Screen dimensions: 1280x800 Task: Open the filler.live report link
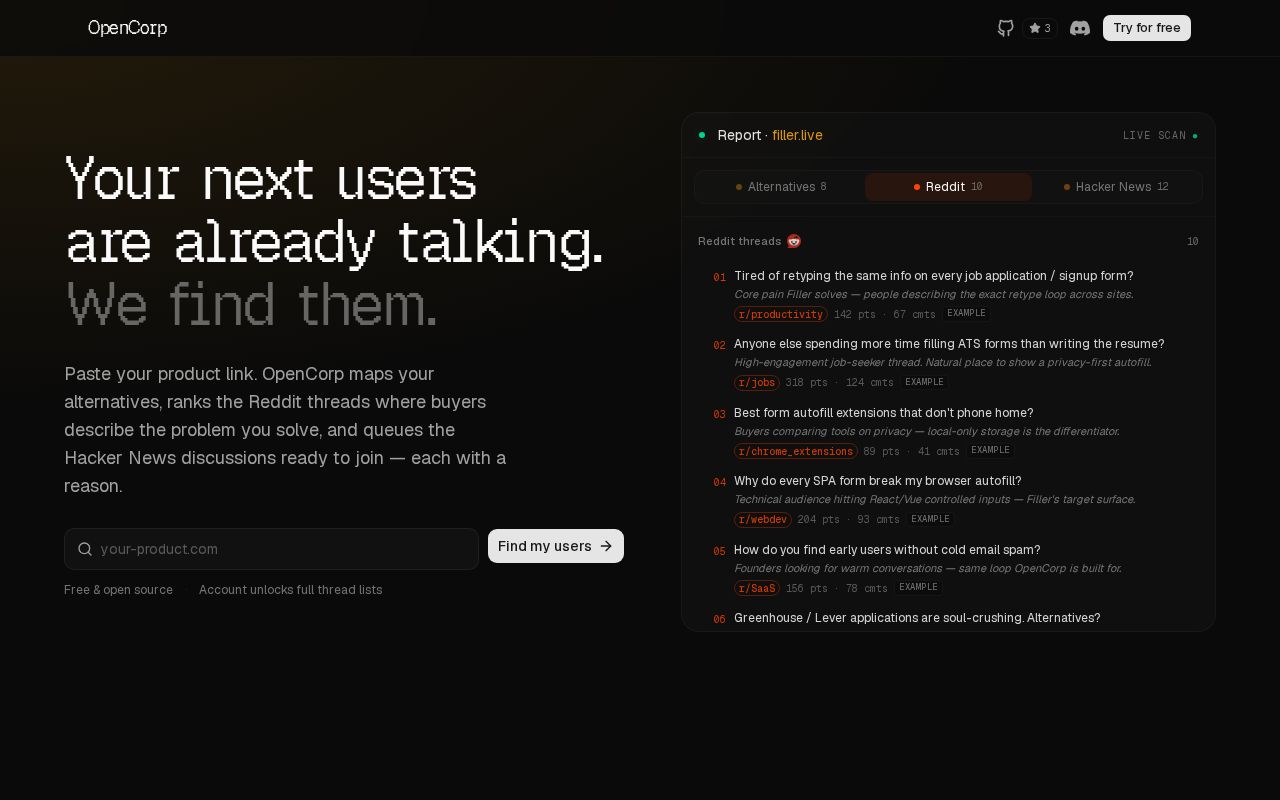(797, 135)
